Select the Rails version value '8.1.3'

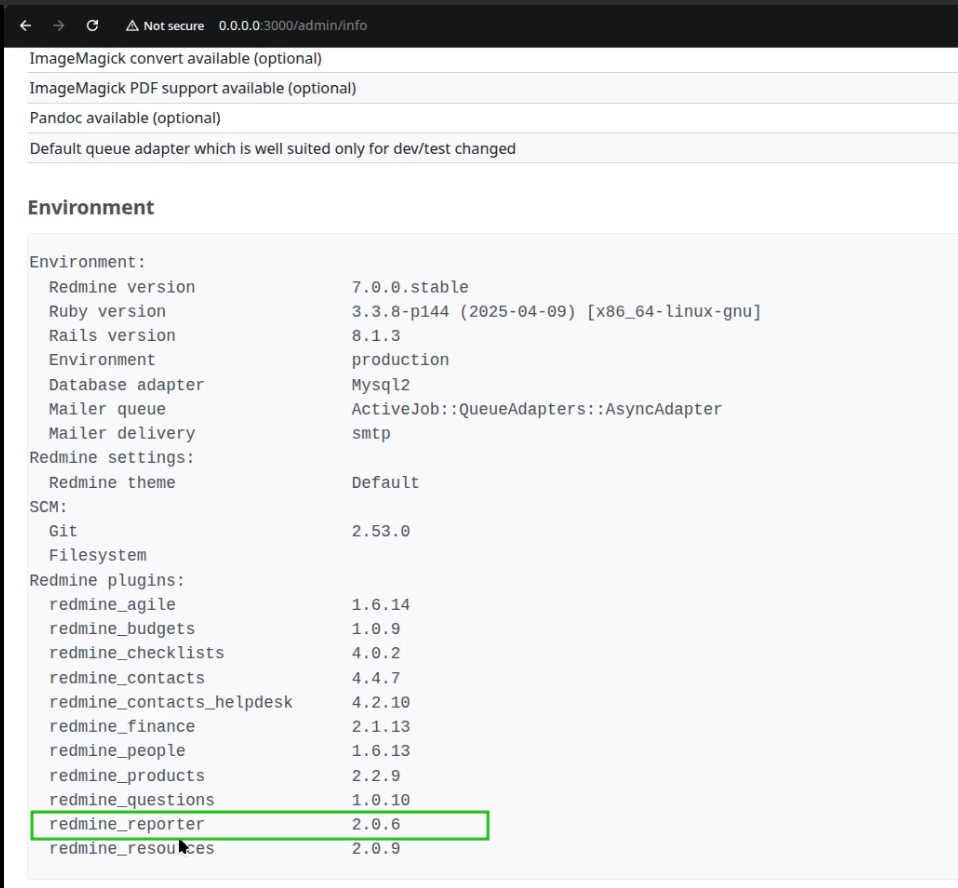pyautogui.click(x=376, y=336)
